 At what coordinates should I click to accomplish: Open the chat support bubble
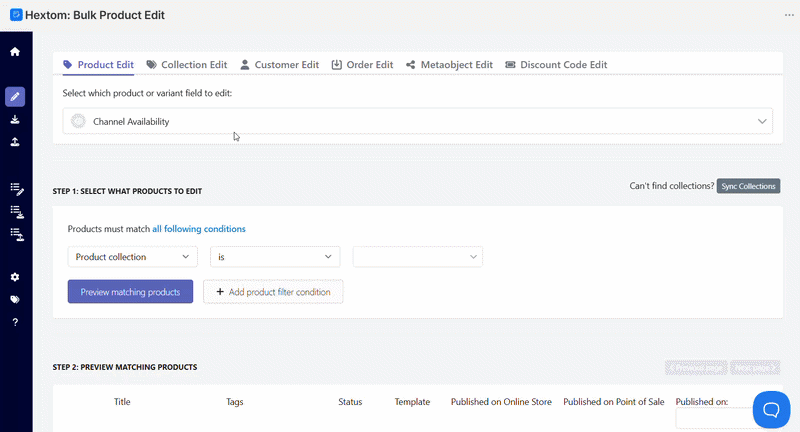771,410
